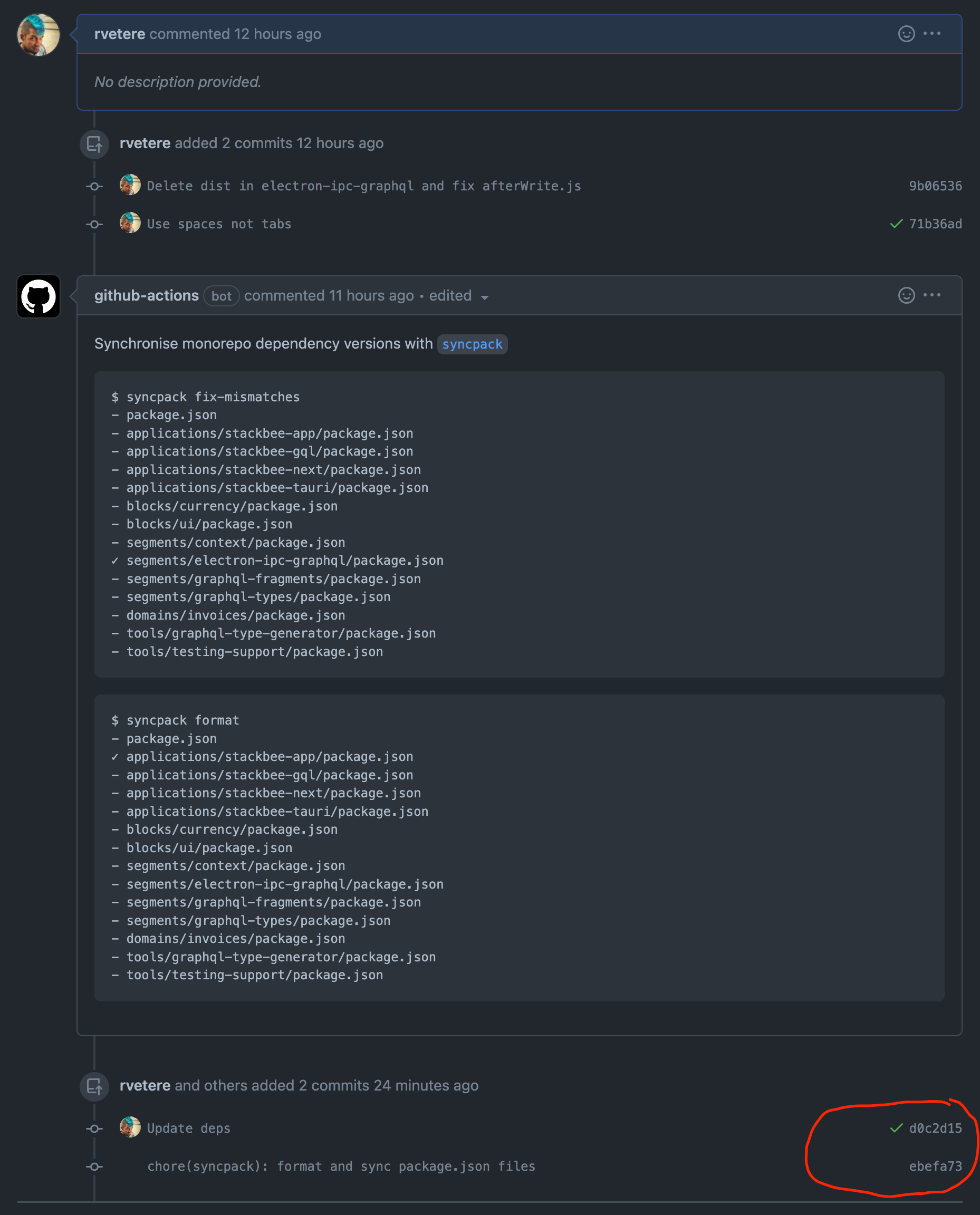
Task: Click 'segments/graphql-types/package.json' in format block
Action: tap(258, 921)
